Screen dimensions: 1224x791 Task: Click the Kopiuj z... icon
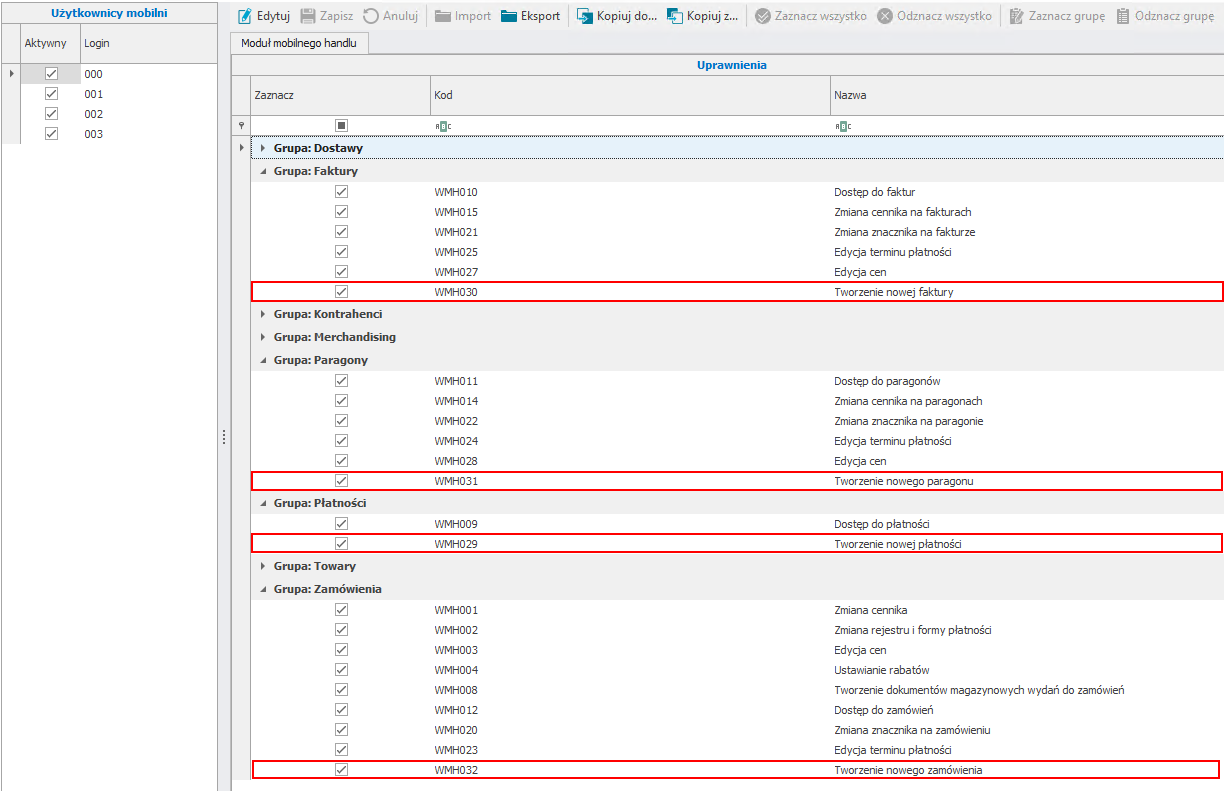(675, 16)
